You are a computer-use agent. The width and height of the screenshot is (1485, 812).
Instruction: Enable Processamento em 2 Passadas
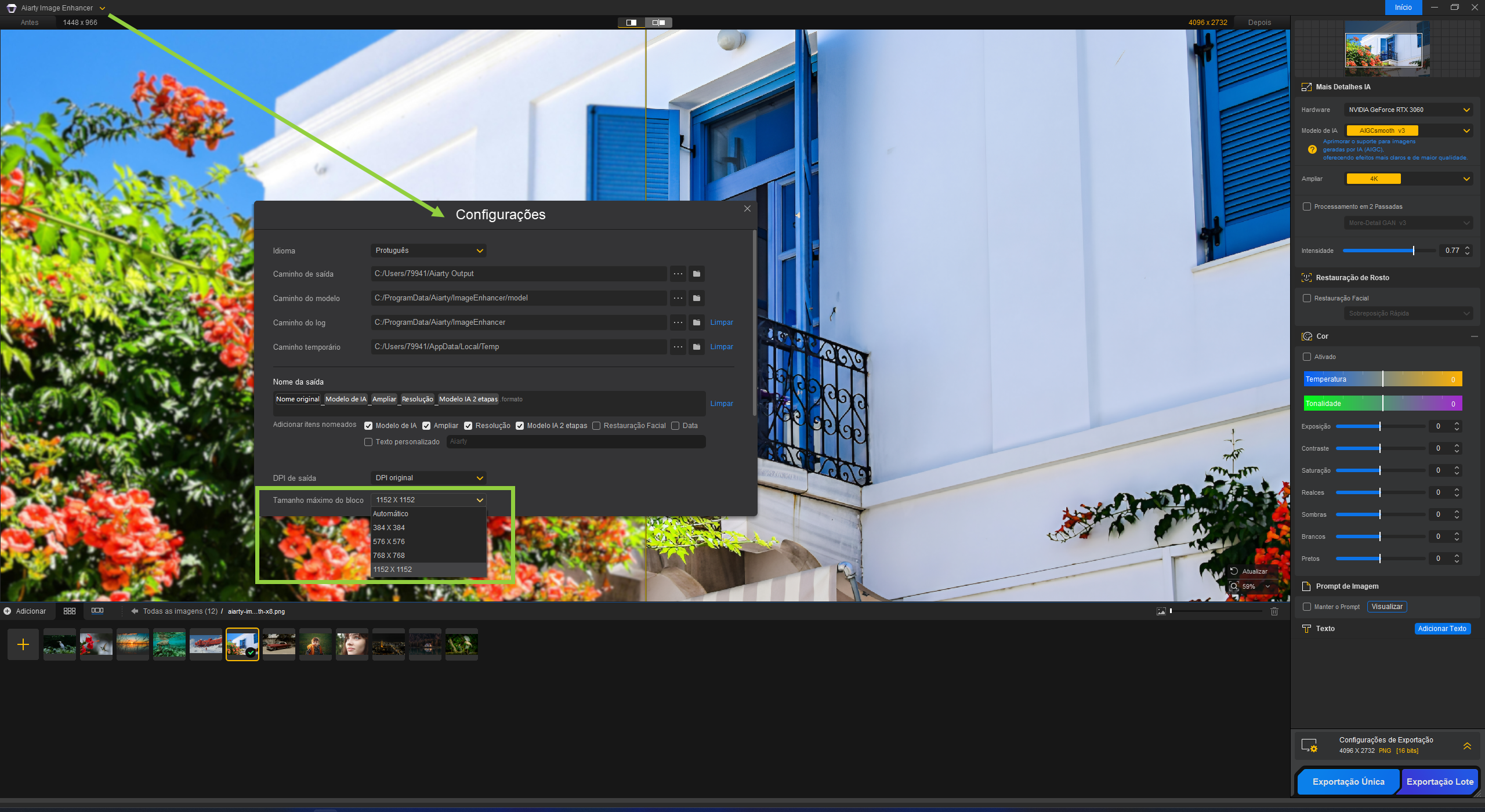tap(1307, 206)
